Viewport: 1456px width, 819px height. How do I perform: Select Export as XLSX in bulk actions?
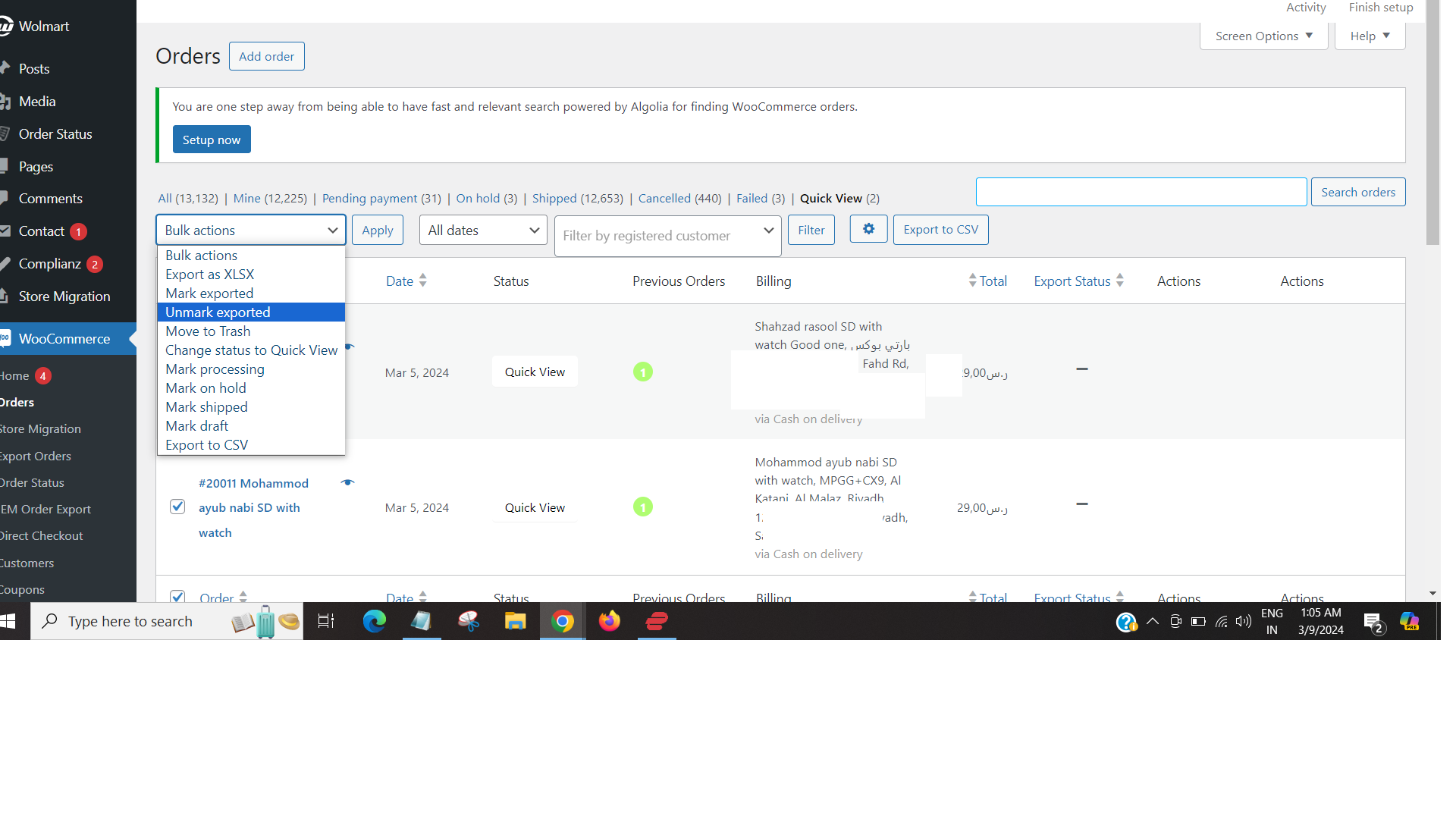pos(251,275)
